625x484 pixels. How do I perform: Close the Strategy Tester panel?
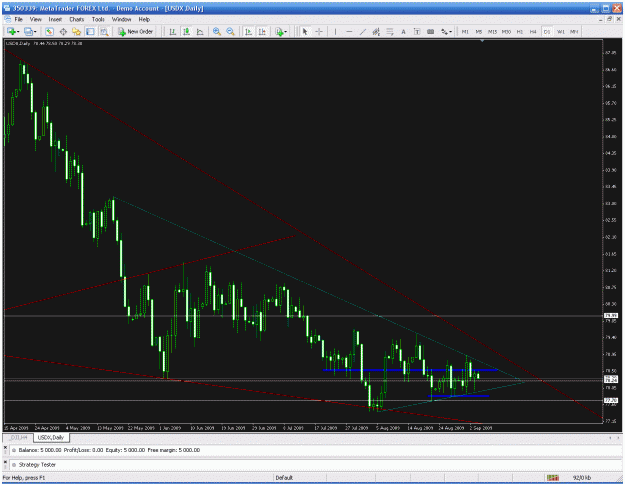coord(5,461)
